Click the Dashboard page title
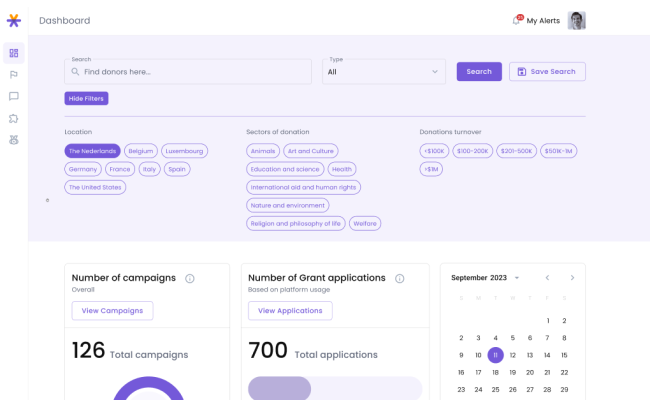 pos(65,20)
